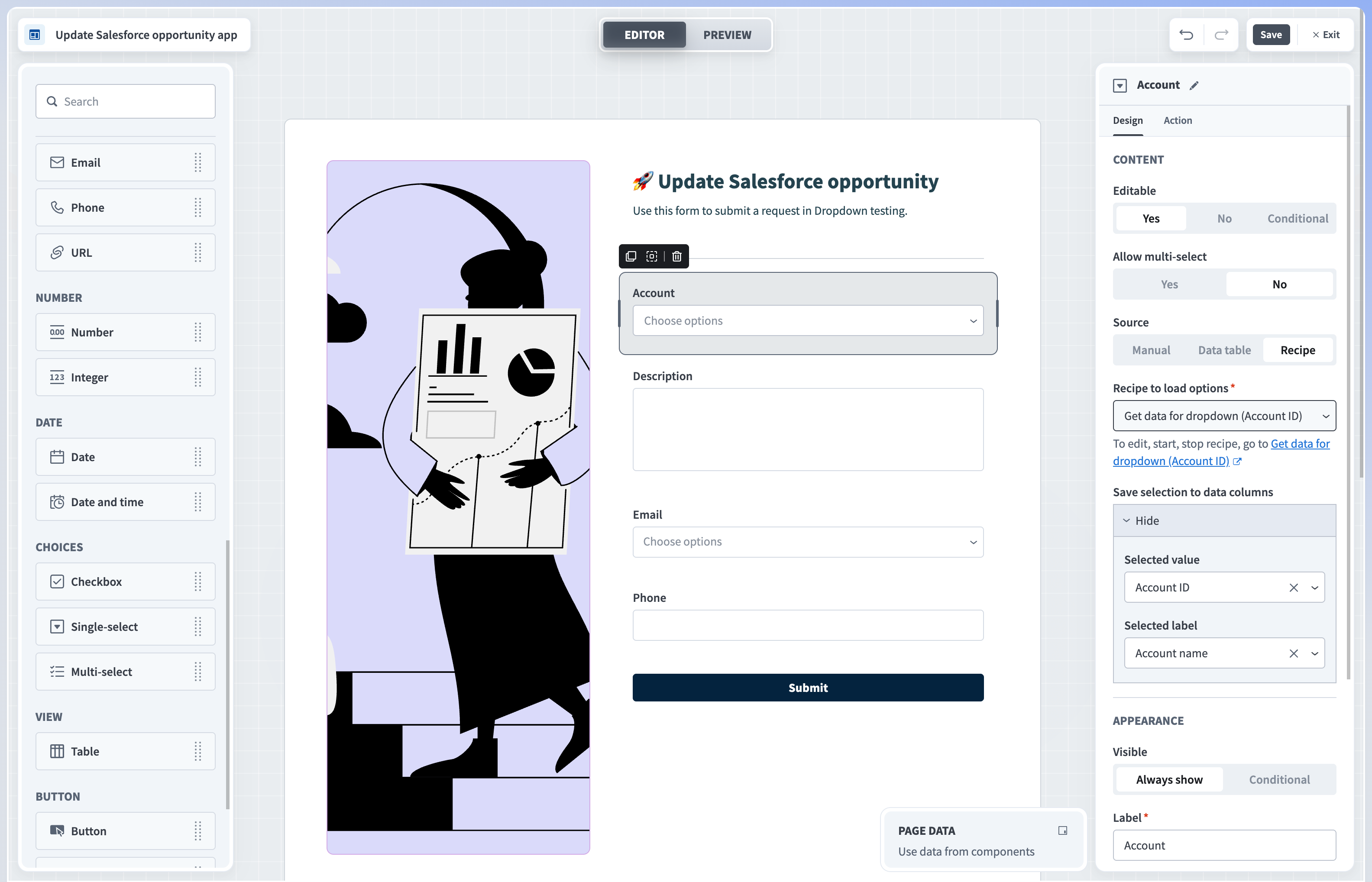
Task: Open the Recipe to load options dropdown
Action: [x=1224, y=416]
